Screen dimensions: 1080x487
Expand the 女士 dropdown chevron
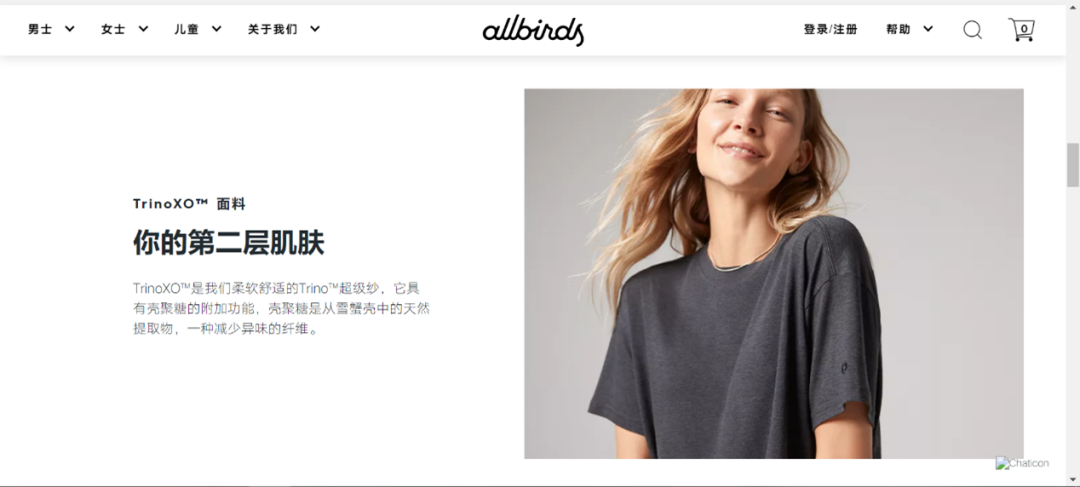[x=143, y=29]
